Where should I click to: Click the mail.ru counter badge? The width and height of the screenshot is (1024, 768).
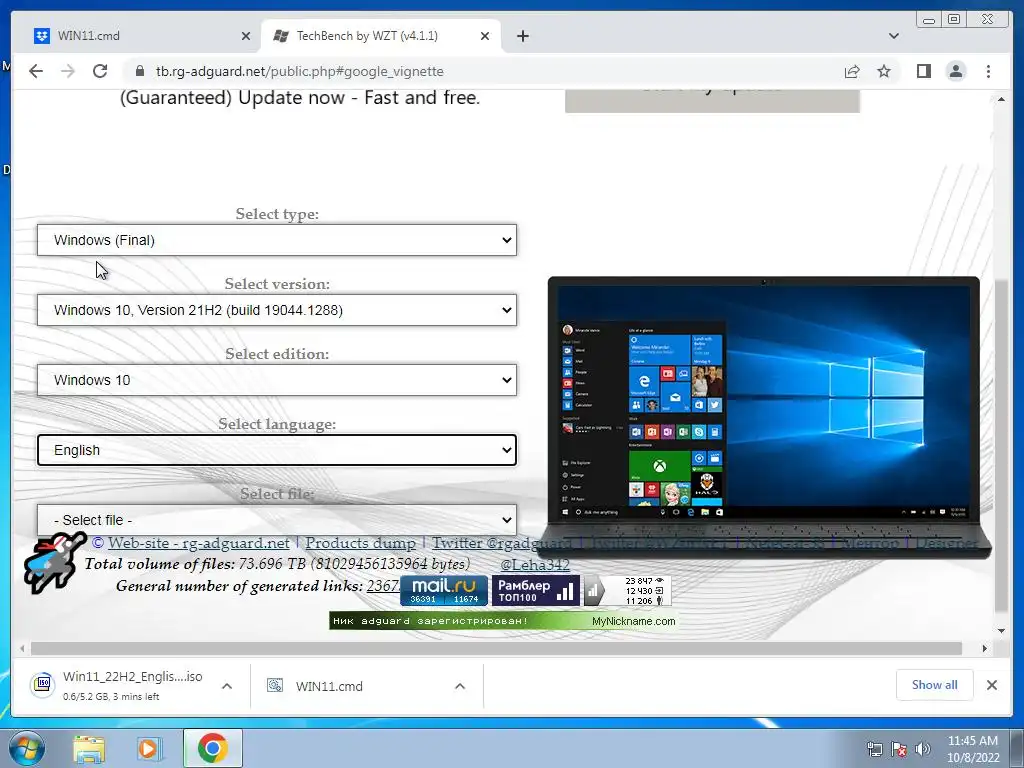tap(444, 590)
